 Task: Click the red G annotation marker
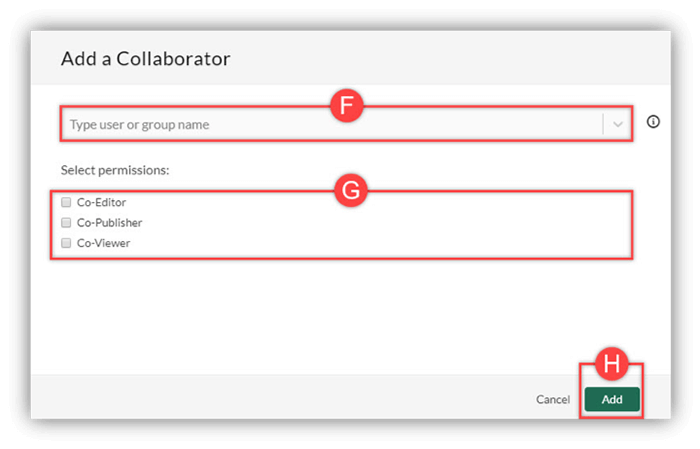click(x=351, y=191)
